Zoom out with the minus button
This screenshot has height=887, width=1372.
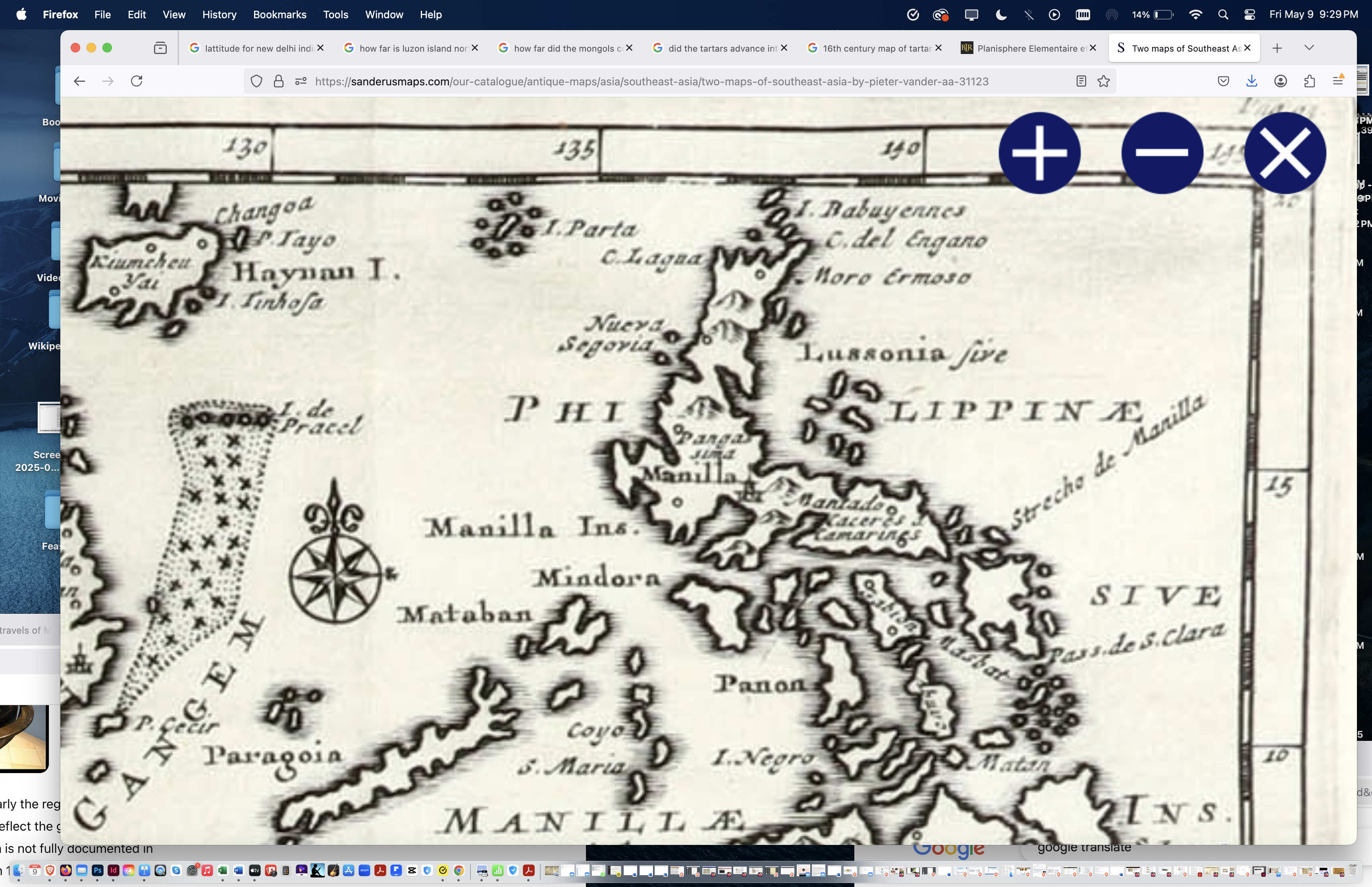click(x=1162, y=152)
